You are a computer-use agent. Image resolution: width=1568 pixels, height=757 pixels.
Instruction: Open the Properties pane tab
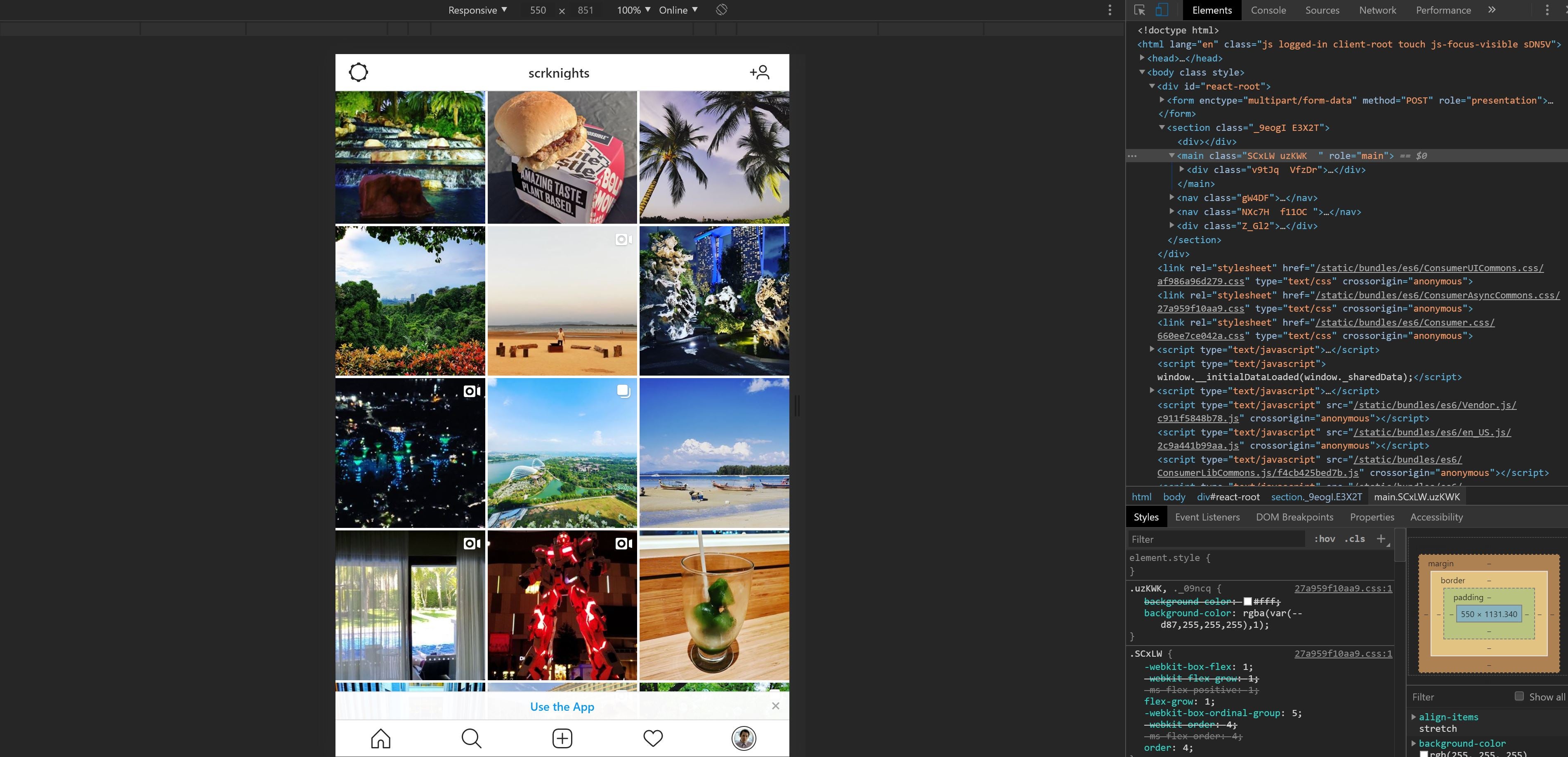click(x=1372, y=517)
